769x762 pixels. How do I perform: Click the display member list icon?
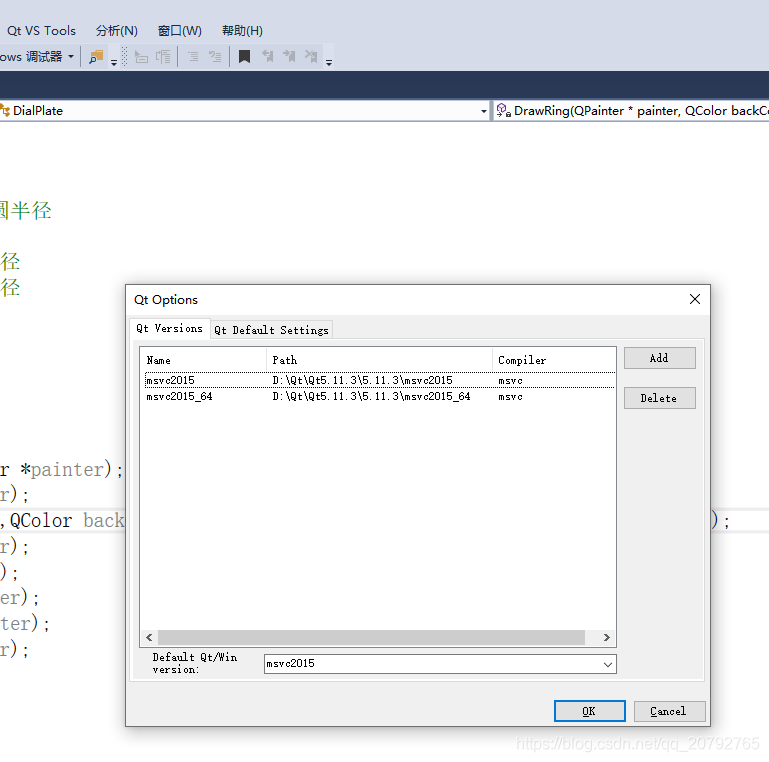[x=141, y=57]
